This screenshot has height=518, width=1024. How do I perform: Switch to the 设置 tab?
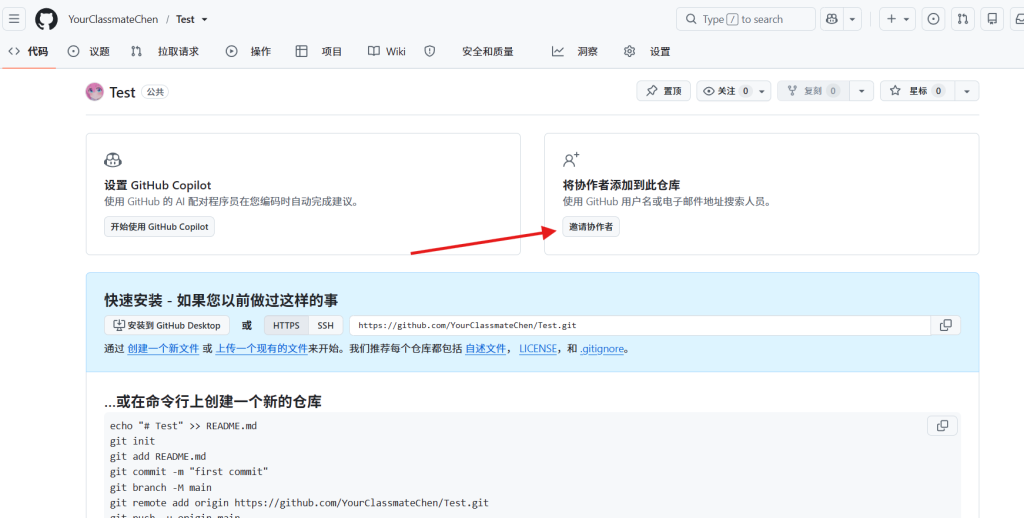coord(647,51)
